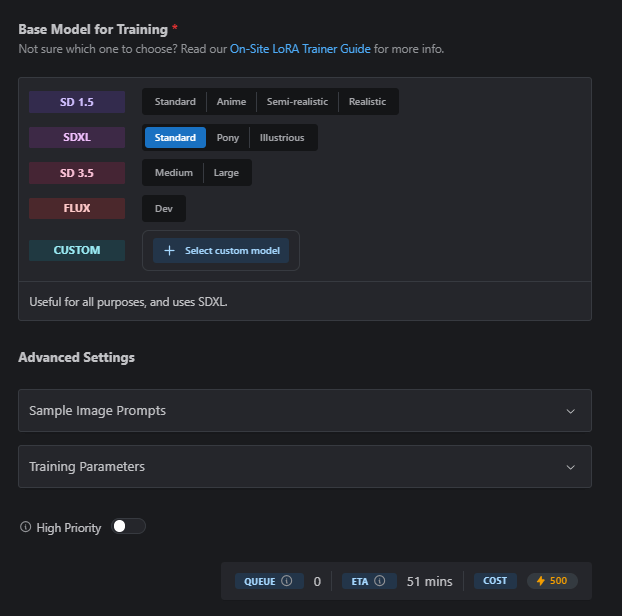The width and height of the screenshot is (622, 616).
Task: Click the chevron on Training Parameters row
Action: [570, 467]
